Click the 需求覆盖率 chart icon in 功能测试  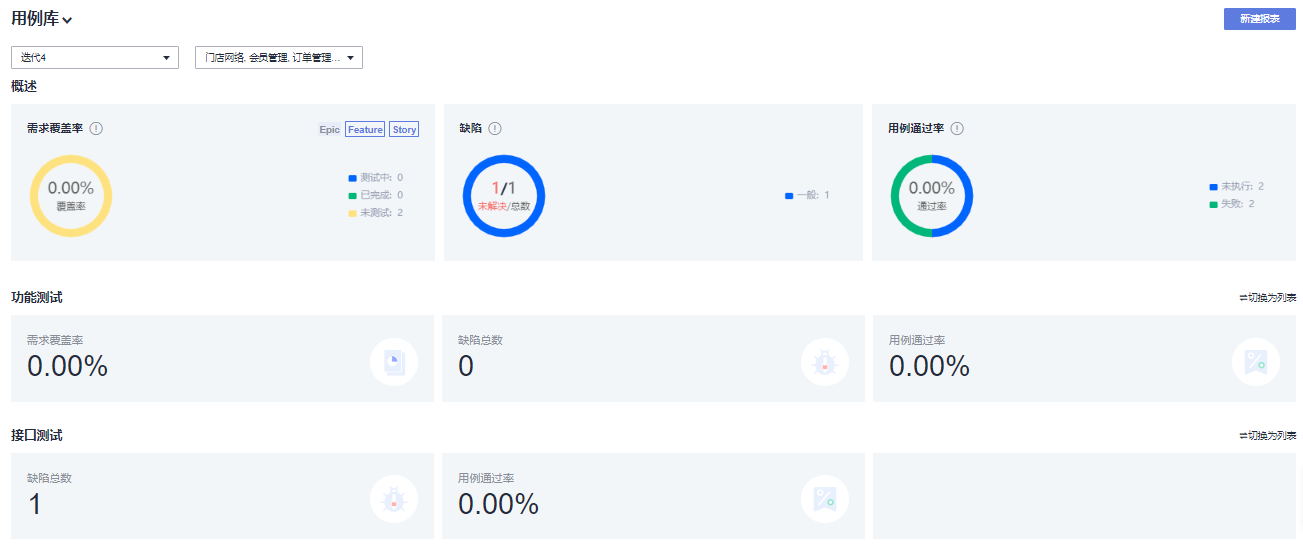point(394,362)
